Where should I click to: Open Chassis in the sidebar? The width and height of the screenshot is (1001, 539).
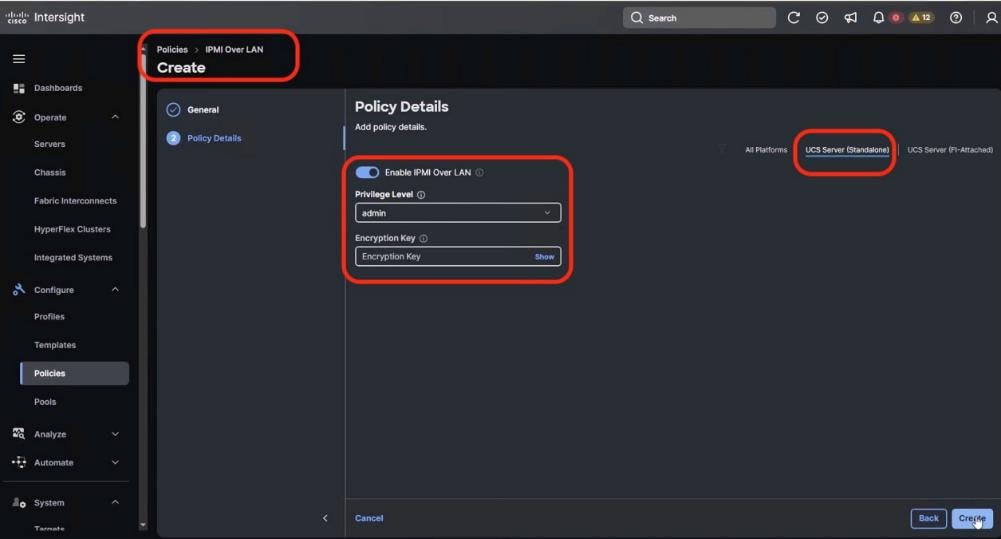click(50, 172)
